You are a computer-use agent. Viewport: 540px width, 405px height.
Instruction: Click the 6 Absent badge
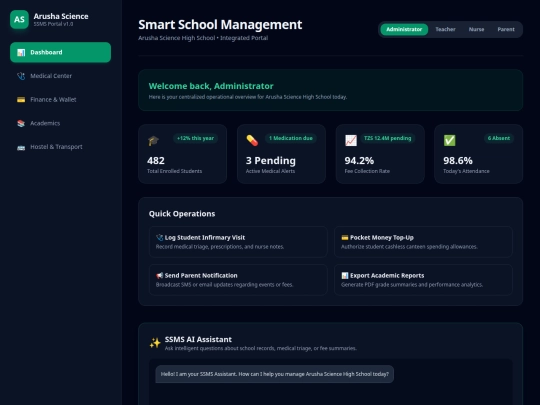pos(499,138)
